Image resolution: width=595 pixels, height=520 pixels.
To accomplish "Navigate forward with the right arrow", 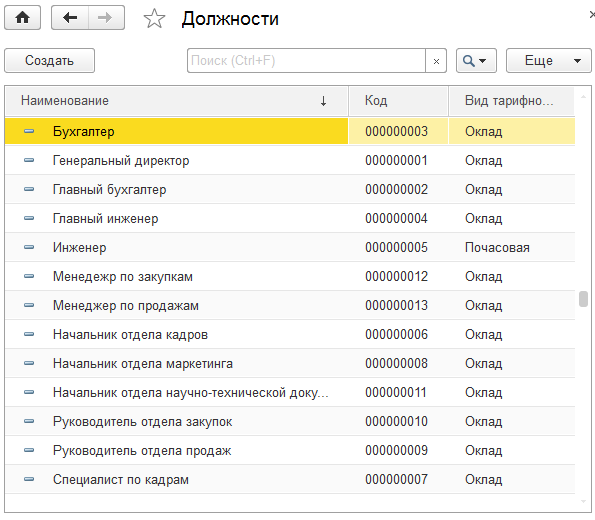I will pyautogui.click(x=106, y=18).
